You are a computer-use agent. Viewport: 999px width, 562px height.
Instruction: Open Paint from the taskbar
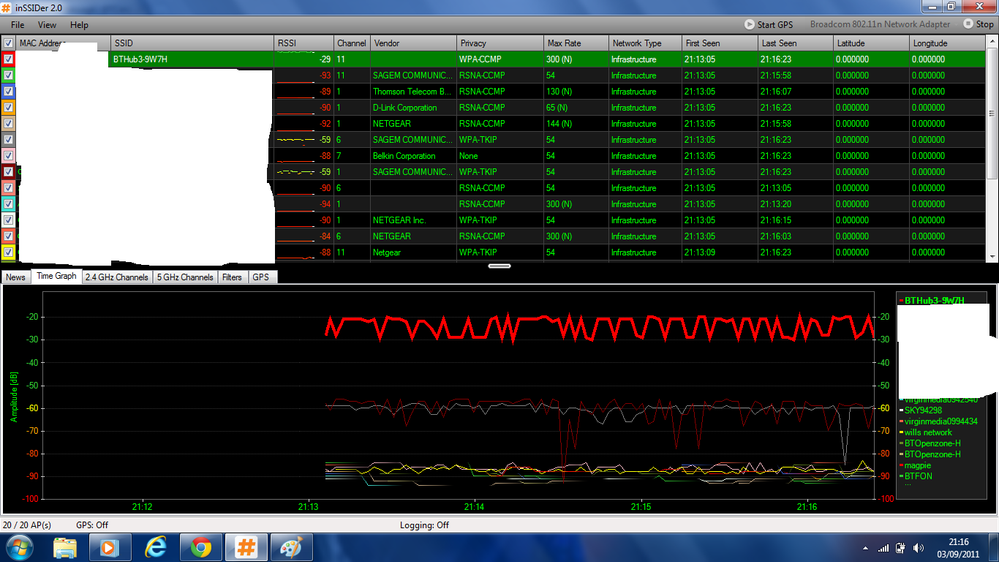(291, 547)
